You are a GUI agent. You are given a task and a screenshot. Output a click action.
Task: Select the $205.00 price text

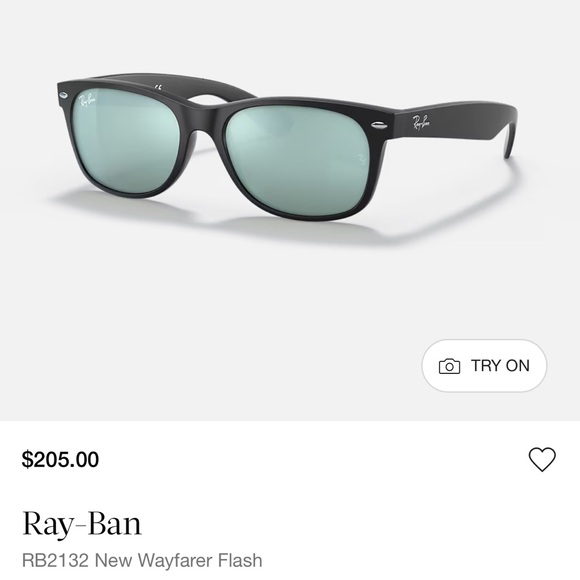coord(60,459)
